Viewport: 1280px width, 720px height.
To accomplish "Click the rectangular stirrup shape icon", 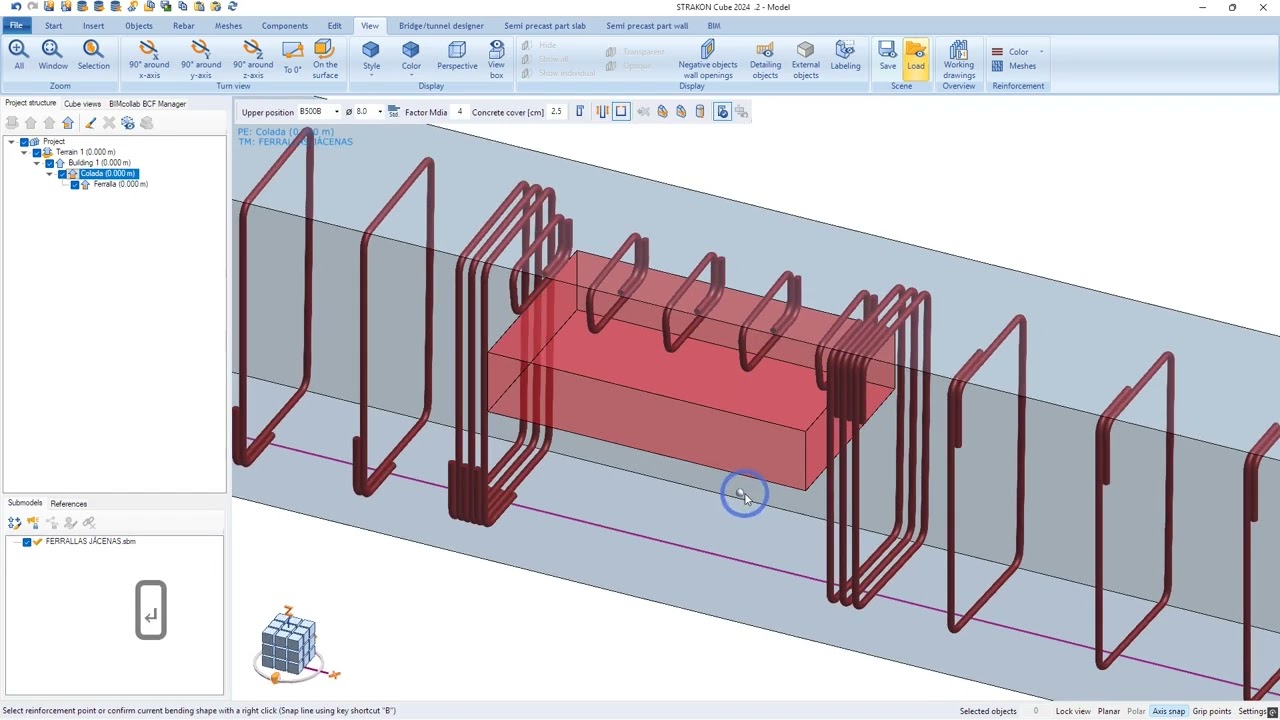I will click(x=621, y=112).
